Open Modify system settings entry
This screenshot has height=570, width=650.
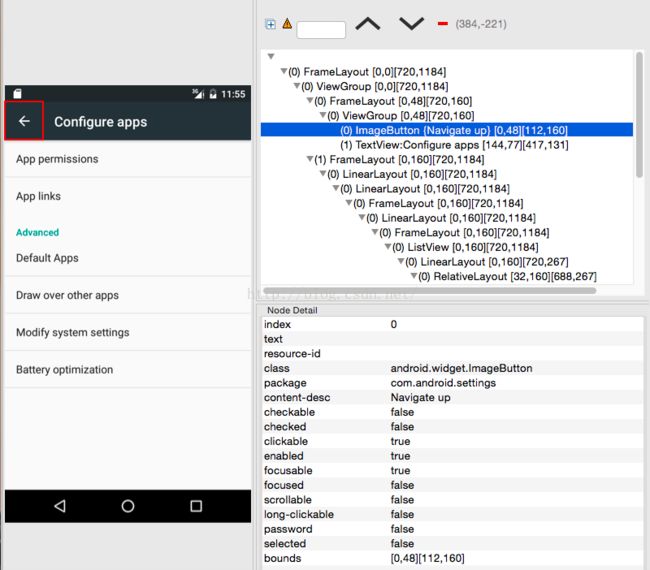coord(128,332)
